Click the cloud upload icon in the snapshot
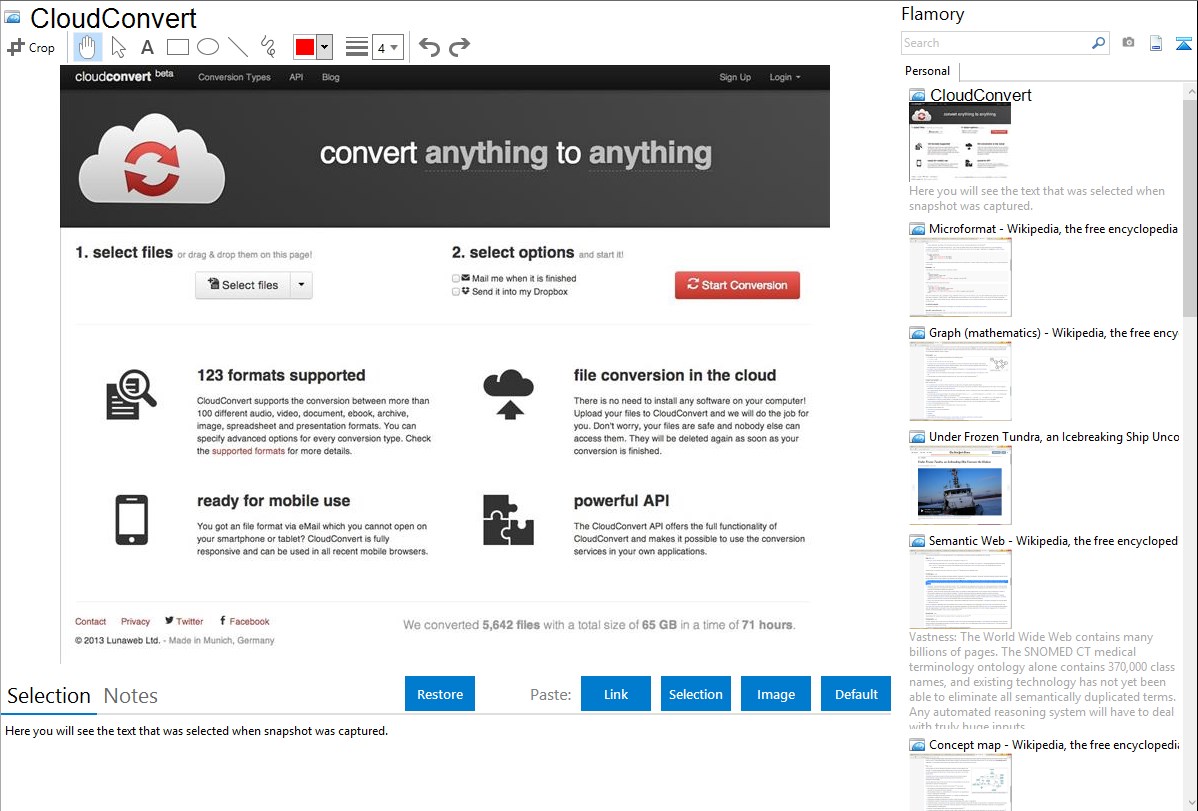Viewport: 1198px width, 811px height. 509,394
